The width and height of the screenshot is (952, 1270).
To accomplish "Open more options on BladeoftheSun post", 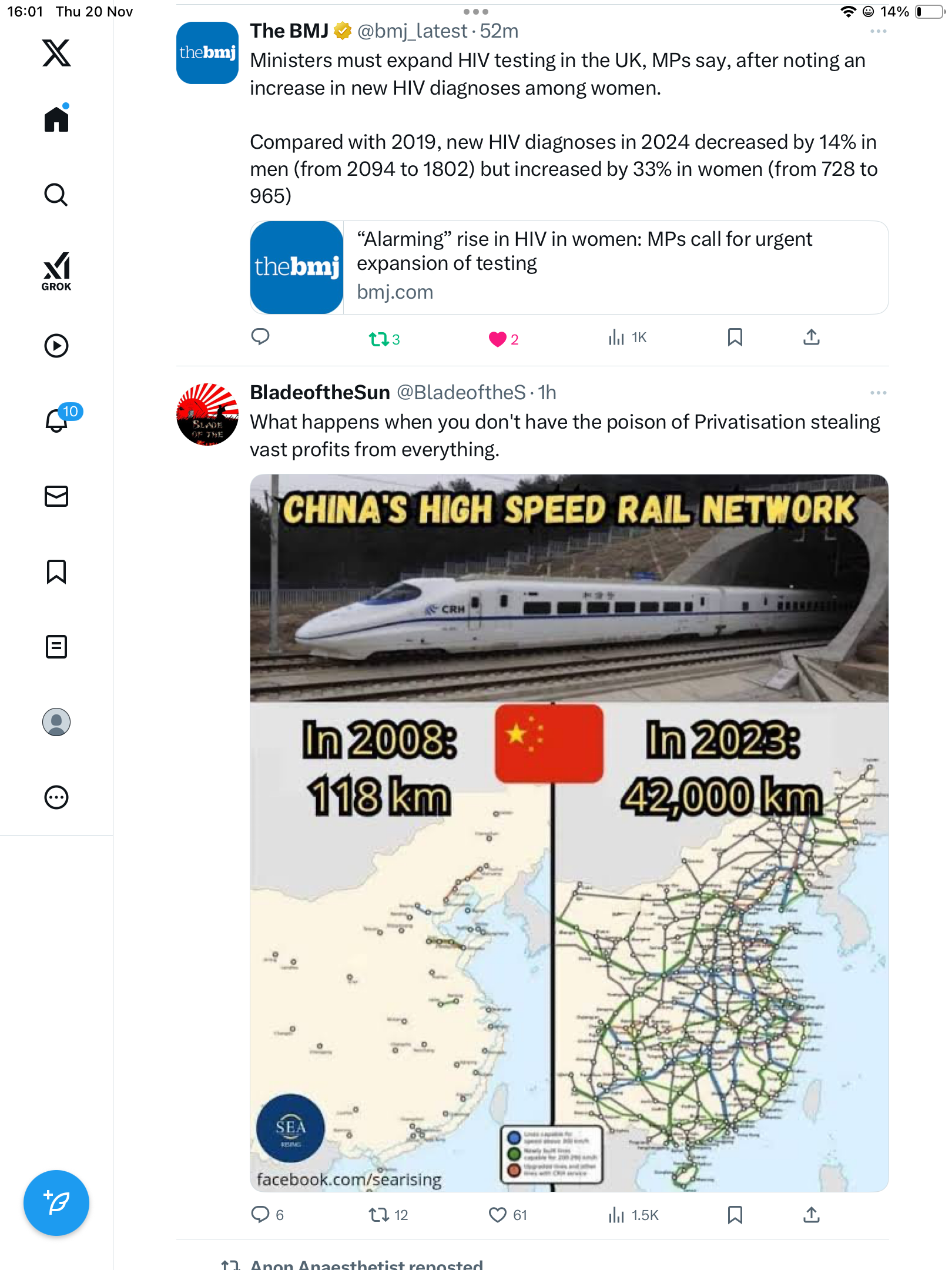I will coord(878,393).
